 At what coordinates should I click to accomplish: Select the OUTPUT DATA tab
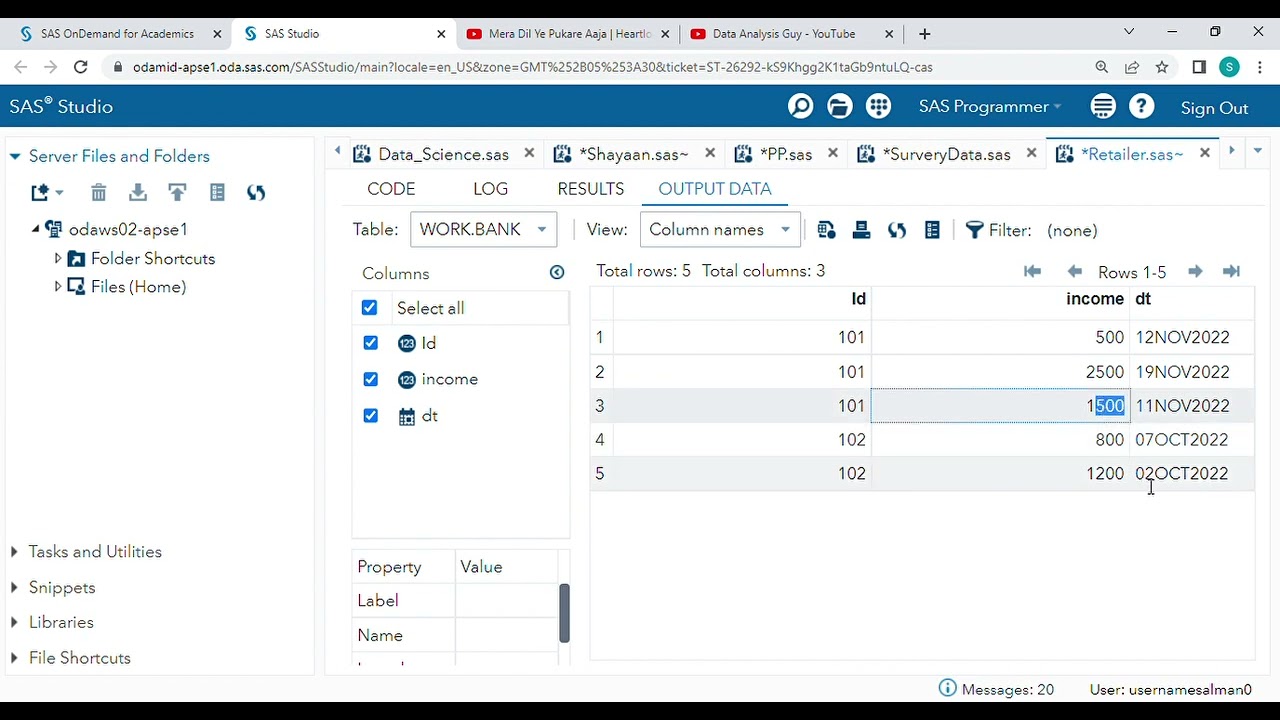[715, 189]
